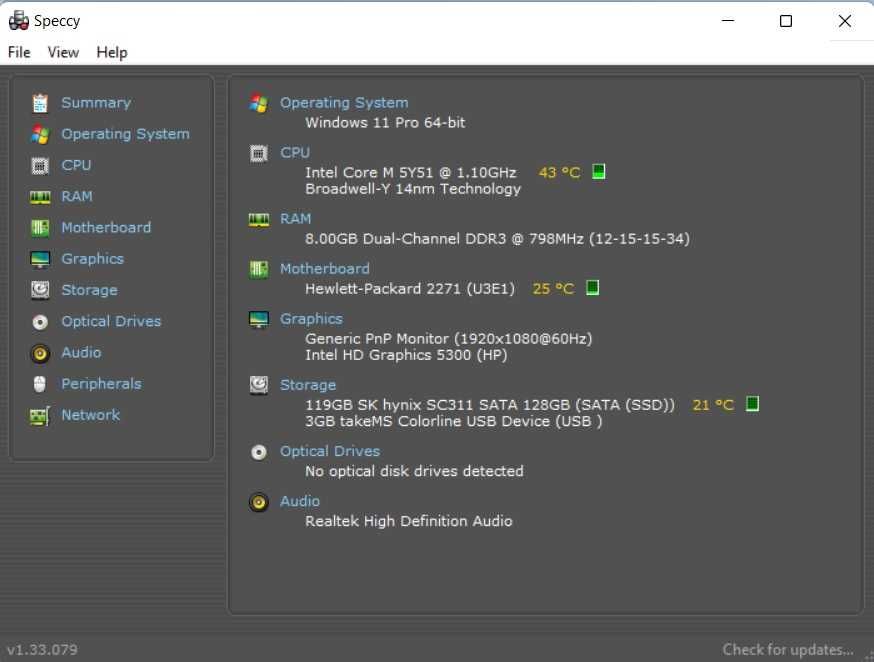Viewport: 874px width, 662px height.
Task: Click the Storage drive icon in main panel
Action: pyautogui.click(x=259, y=385)
